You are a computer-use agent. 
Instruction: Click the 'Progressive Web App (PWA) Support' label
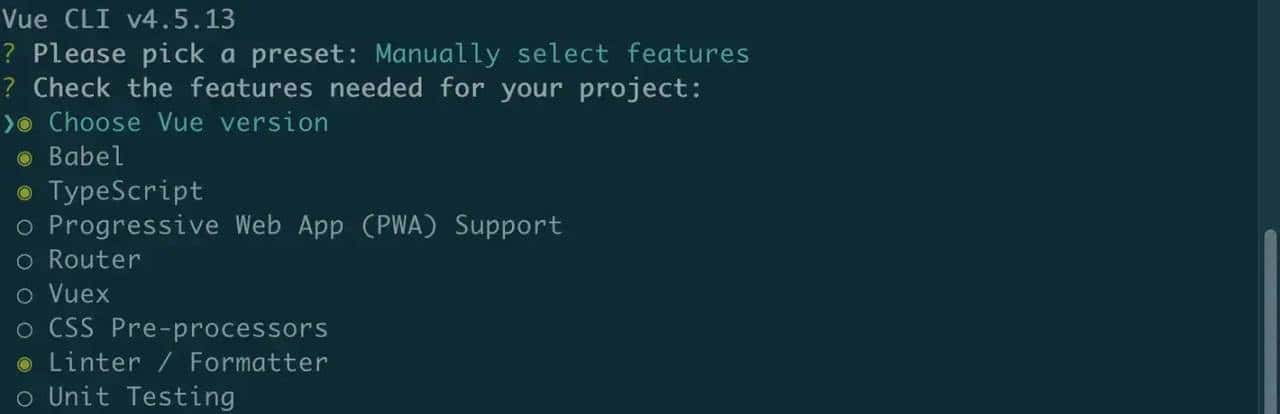(x=305, y=225)
